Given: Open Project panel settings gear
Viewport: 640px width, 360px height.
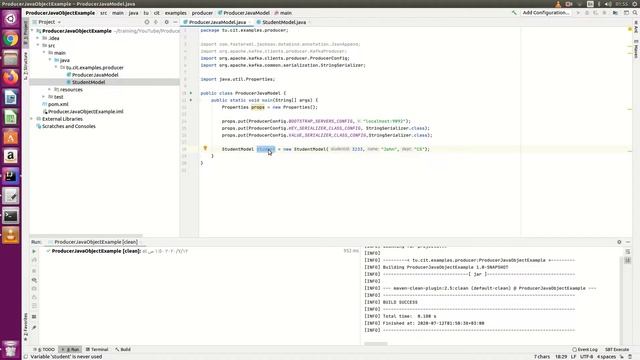Looking at the screenshot, I should tap(166, 22).
